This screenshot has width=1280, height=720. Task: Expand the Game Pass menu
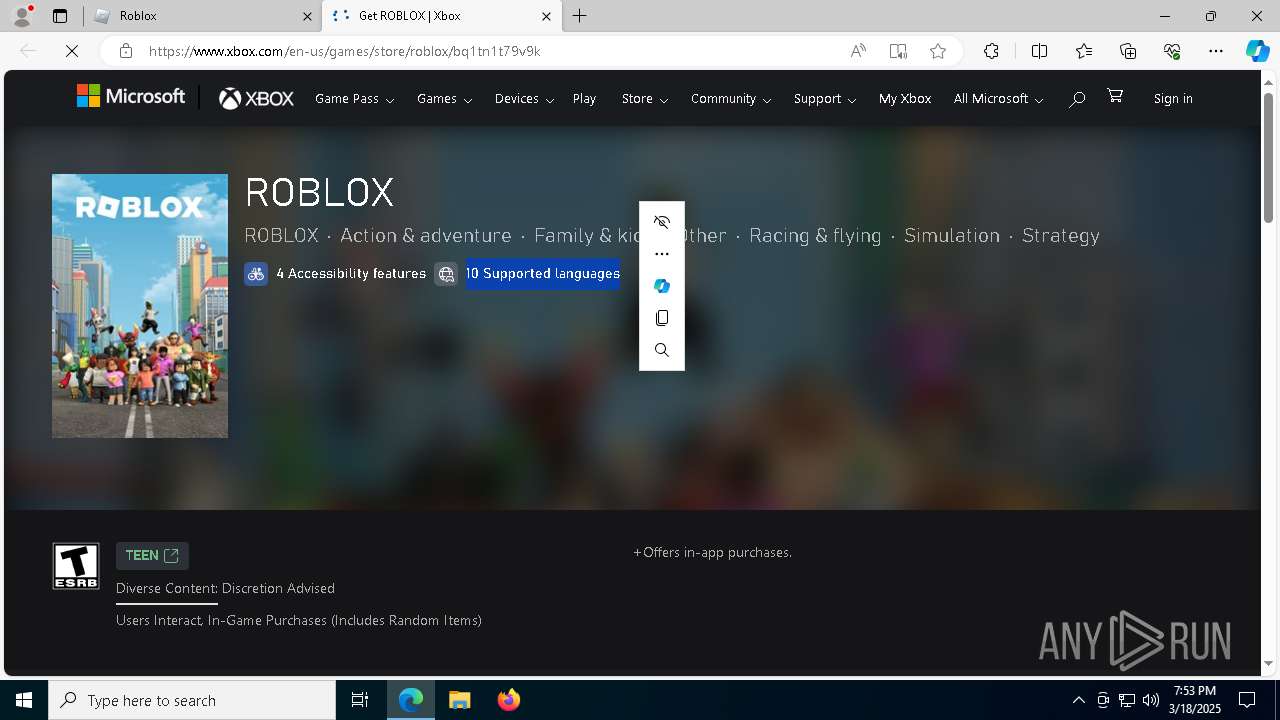354,99
